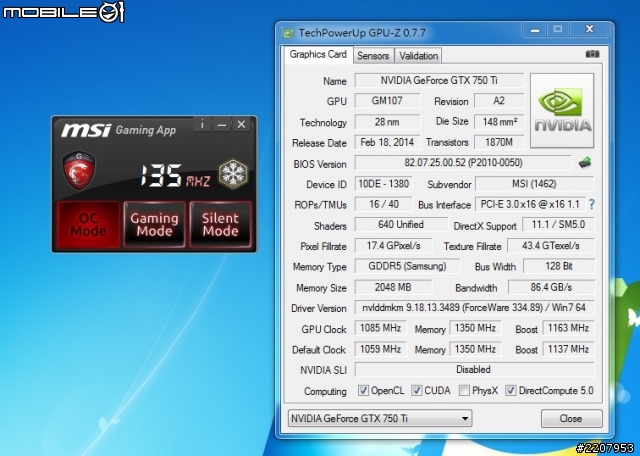Click current Boost value 1163 MHz
The height and width of the screenshot is (456, 640).
[x=568, y=328]
